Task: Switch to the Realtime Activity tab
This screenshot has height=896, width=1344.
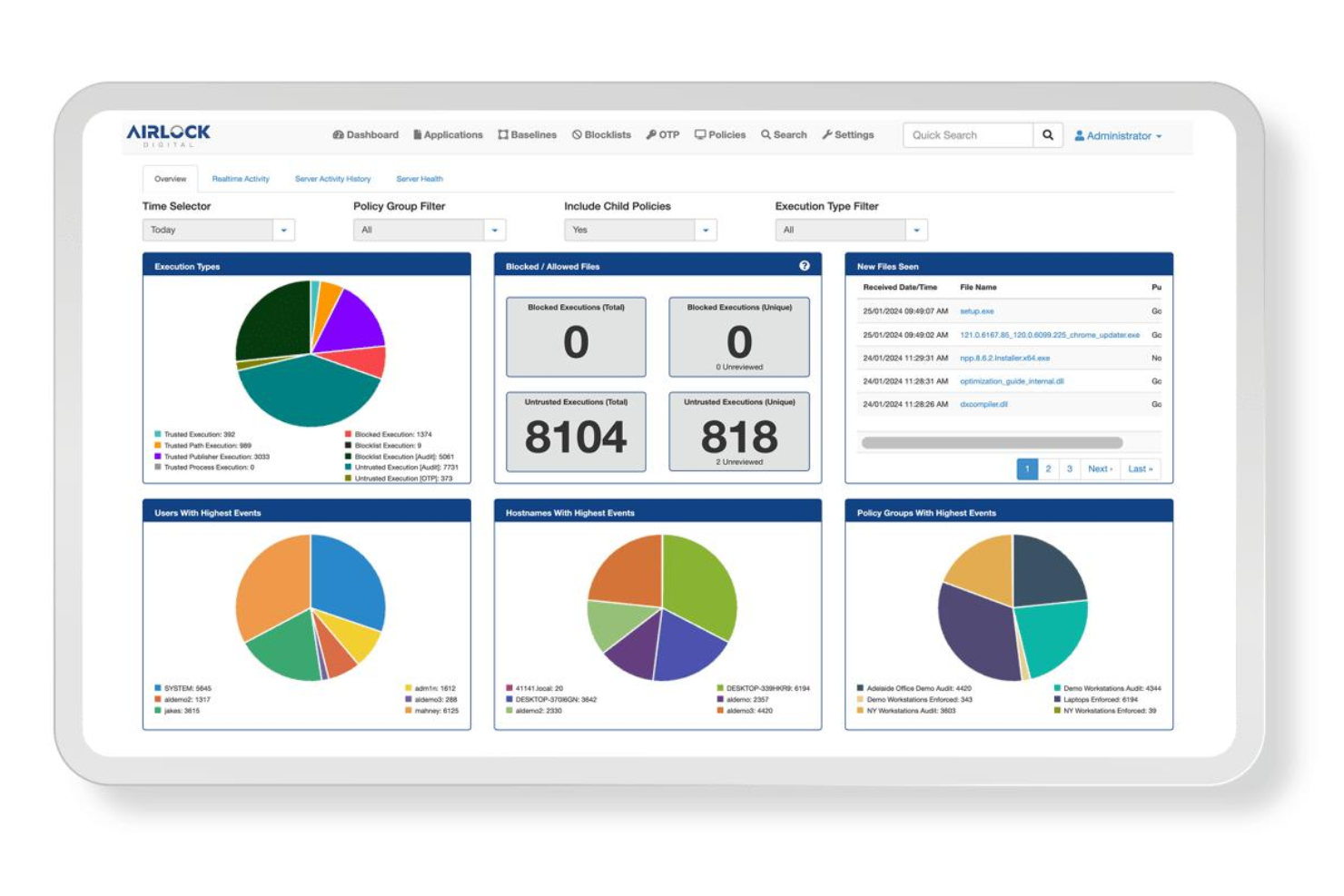Action: pos(241,179)
